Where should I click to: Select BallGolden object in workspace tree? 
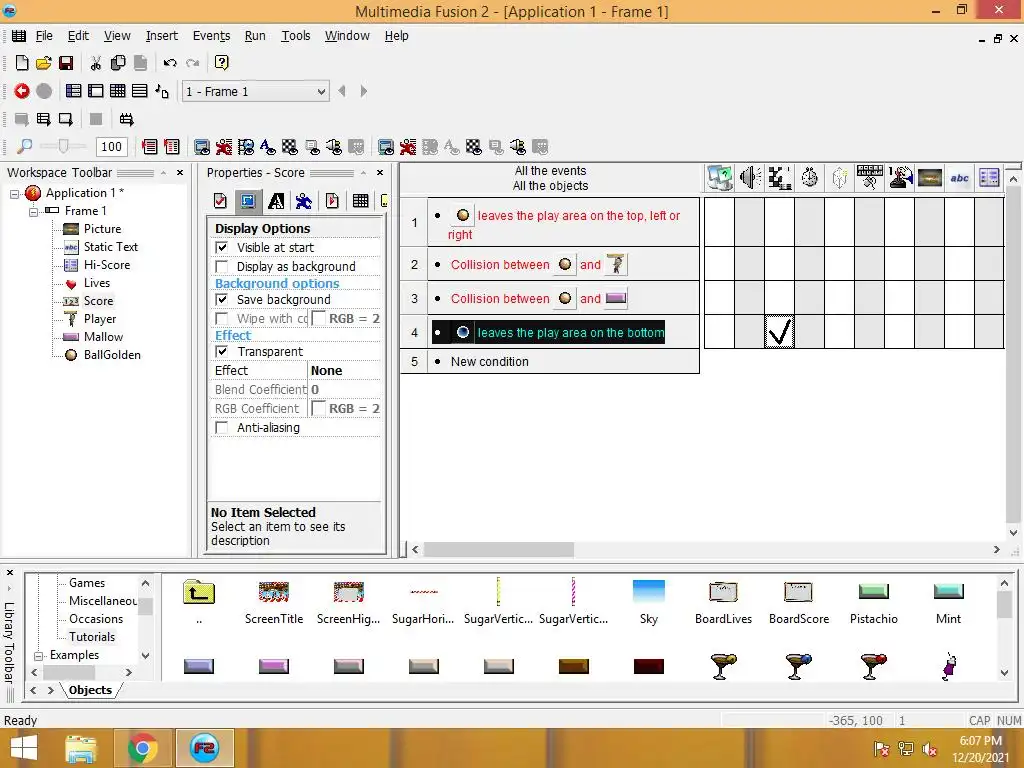[112, 355]
